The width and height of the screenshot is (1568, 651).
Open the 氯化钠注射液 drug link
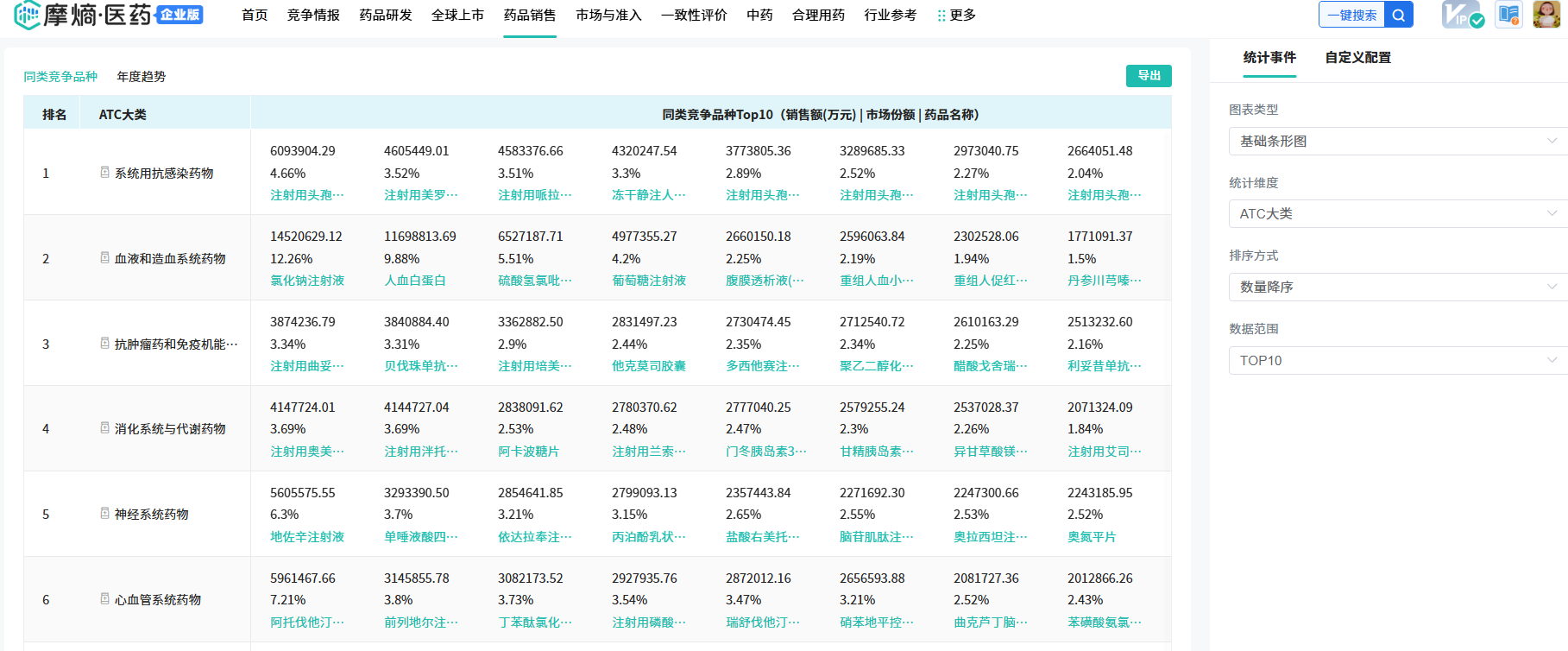(x=307, y=281)
